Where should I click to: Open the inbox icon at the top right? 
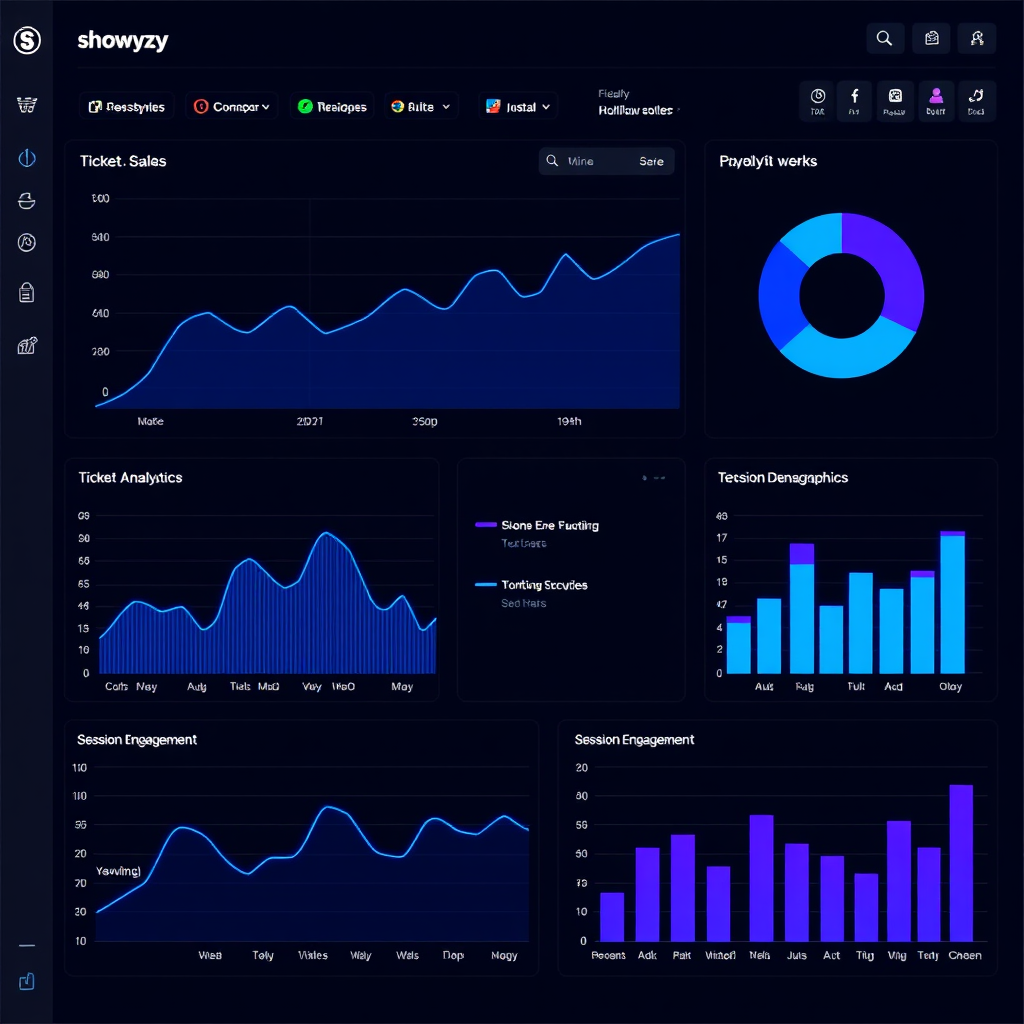tap(930, 38)
